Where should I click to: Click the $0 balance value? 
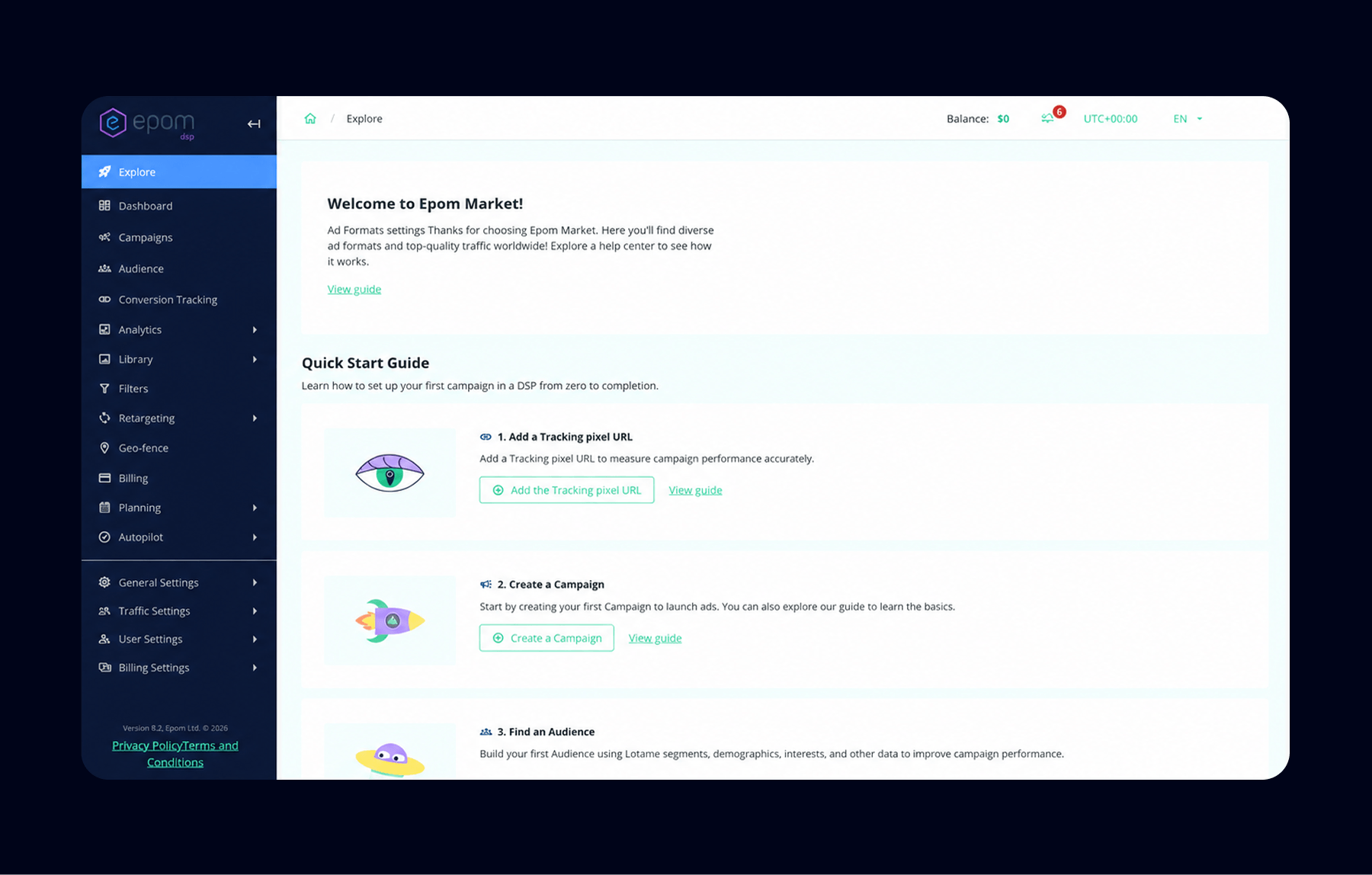point(1003,119)
